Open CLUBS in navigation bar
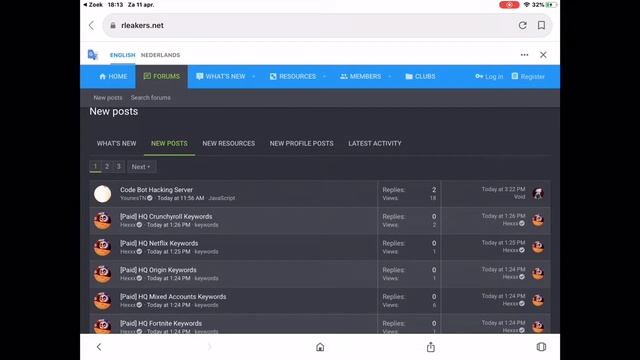The width and height of the screenshot is (640, 360). 420,76
